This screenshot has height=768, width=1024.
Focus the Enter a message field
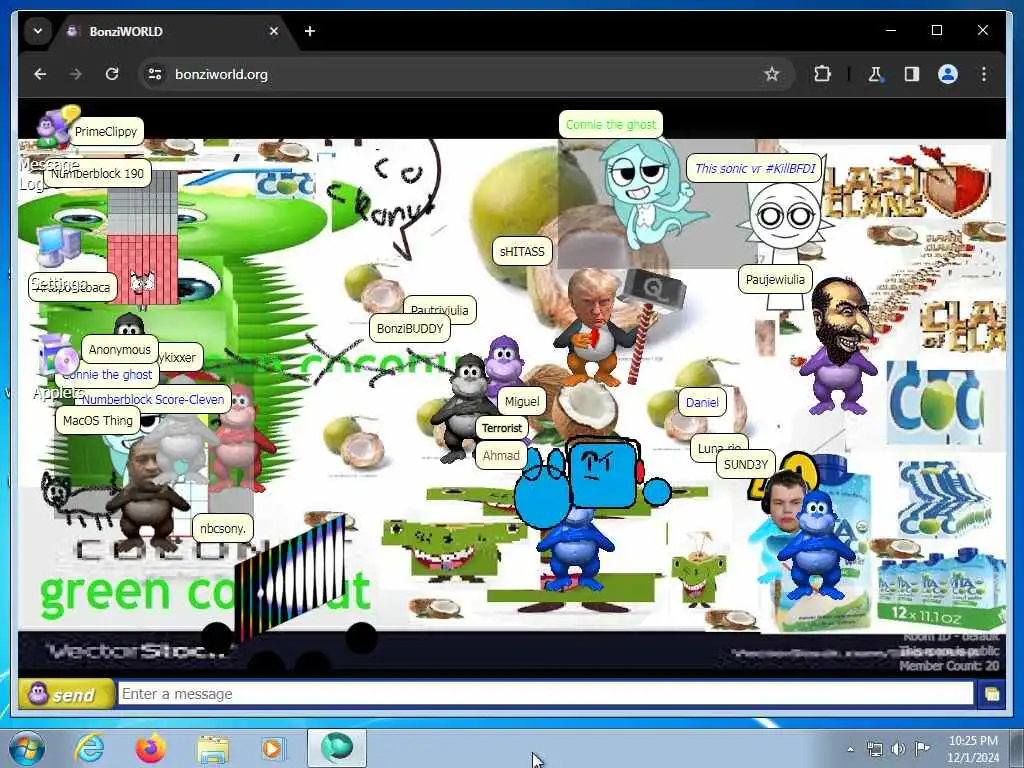tap(545, 694)
